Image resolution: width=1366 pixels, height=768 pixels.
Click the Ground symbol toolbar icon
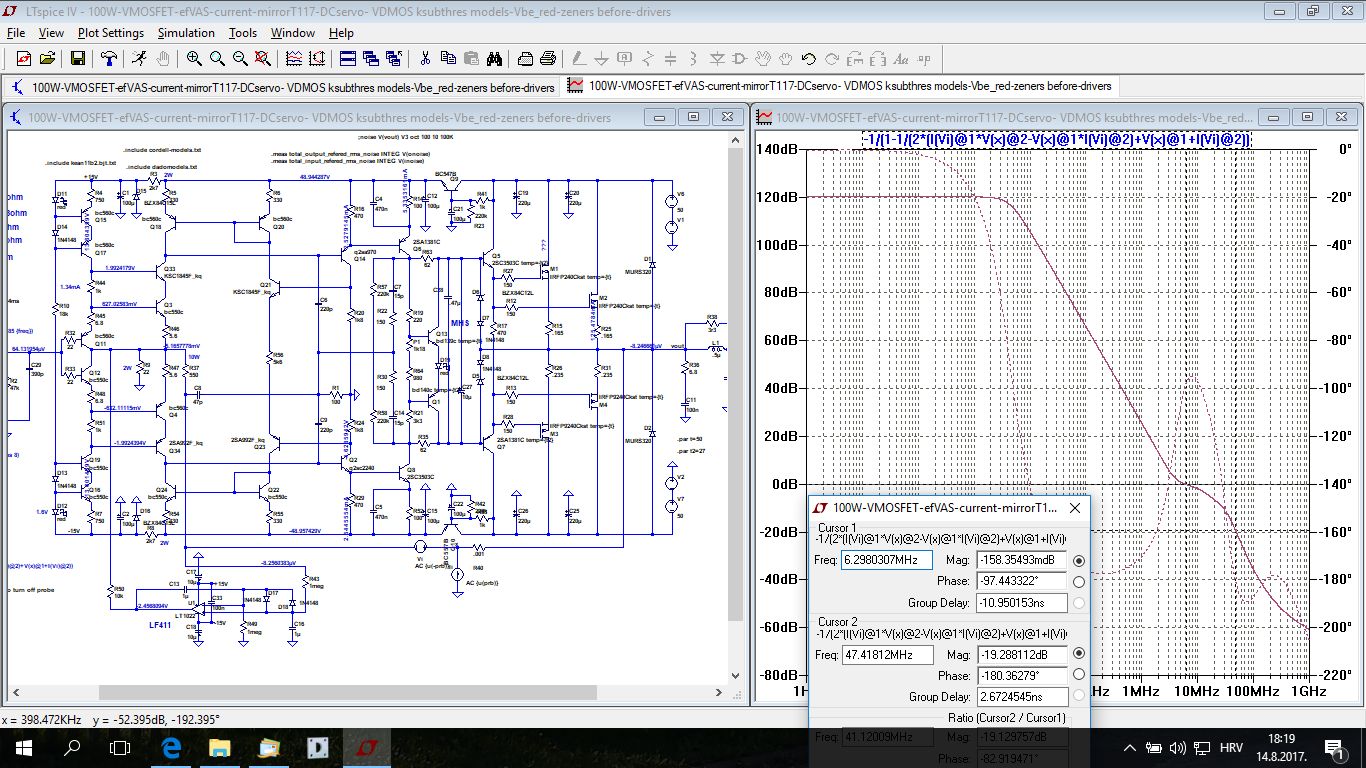point(602,58)
